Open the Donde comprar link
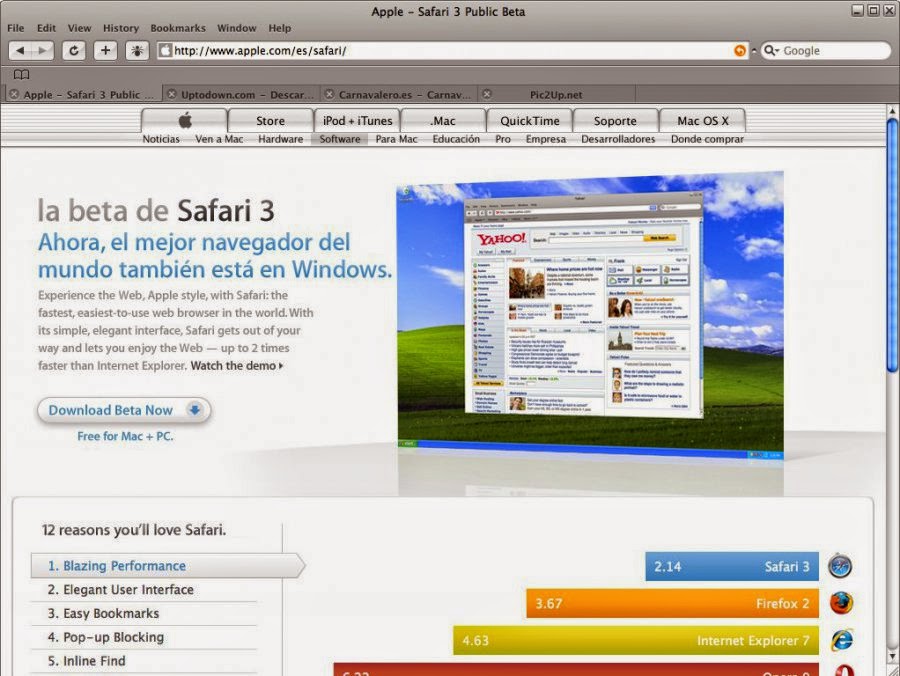The width and height of the screenshot is (900, 676). click(x=707, y=139)
